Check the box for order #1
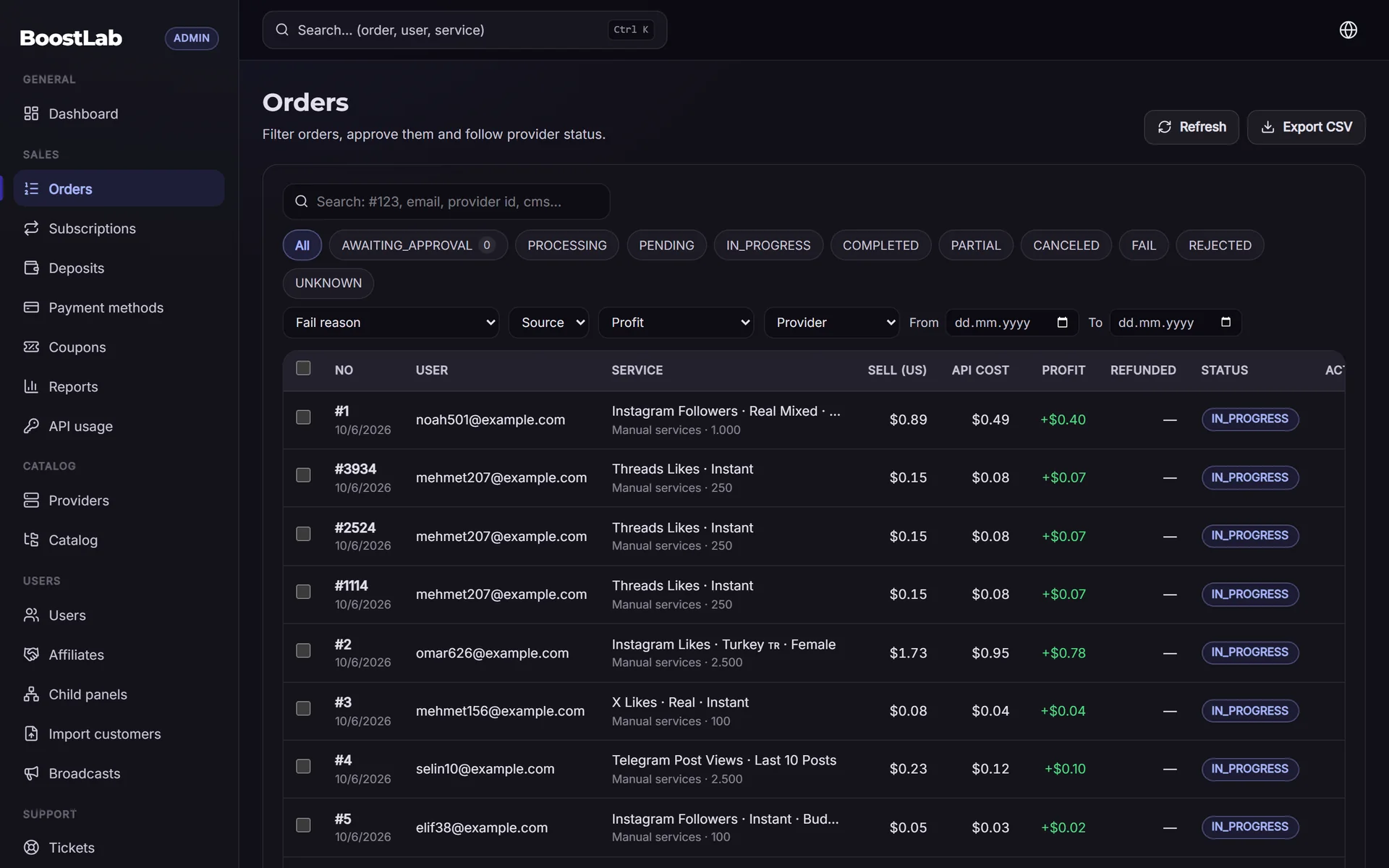 click(x=303, y=417)
